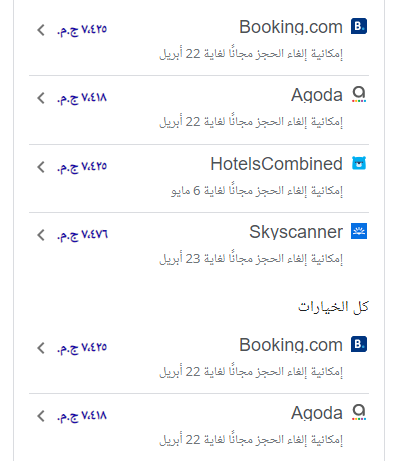Select the HotelsCombined price ٧٬٤٢٥ ج.م
The height and width of the screenshot is (461, 417).
pyautogui.click(x=82, y=167)
